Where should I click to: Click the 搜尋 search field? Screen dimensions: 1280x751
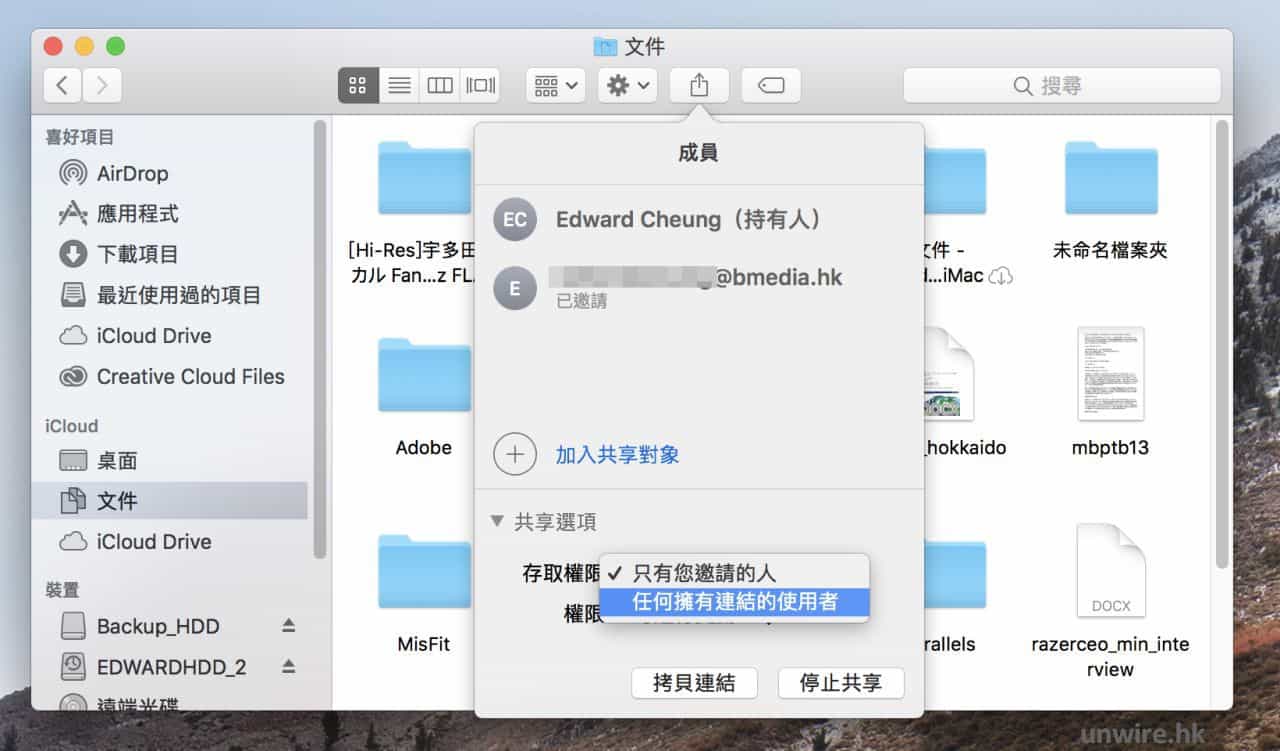click(x=1061, y=86)
